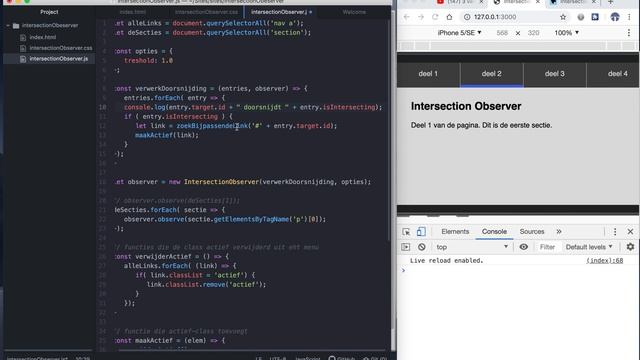Click the treshold: 1.0 code line
Screen dimensions: 640x360
click(x=149, y=60)
